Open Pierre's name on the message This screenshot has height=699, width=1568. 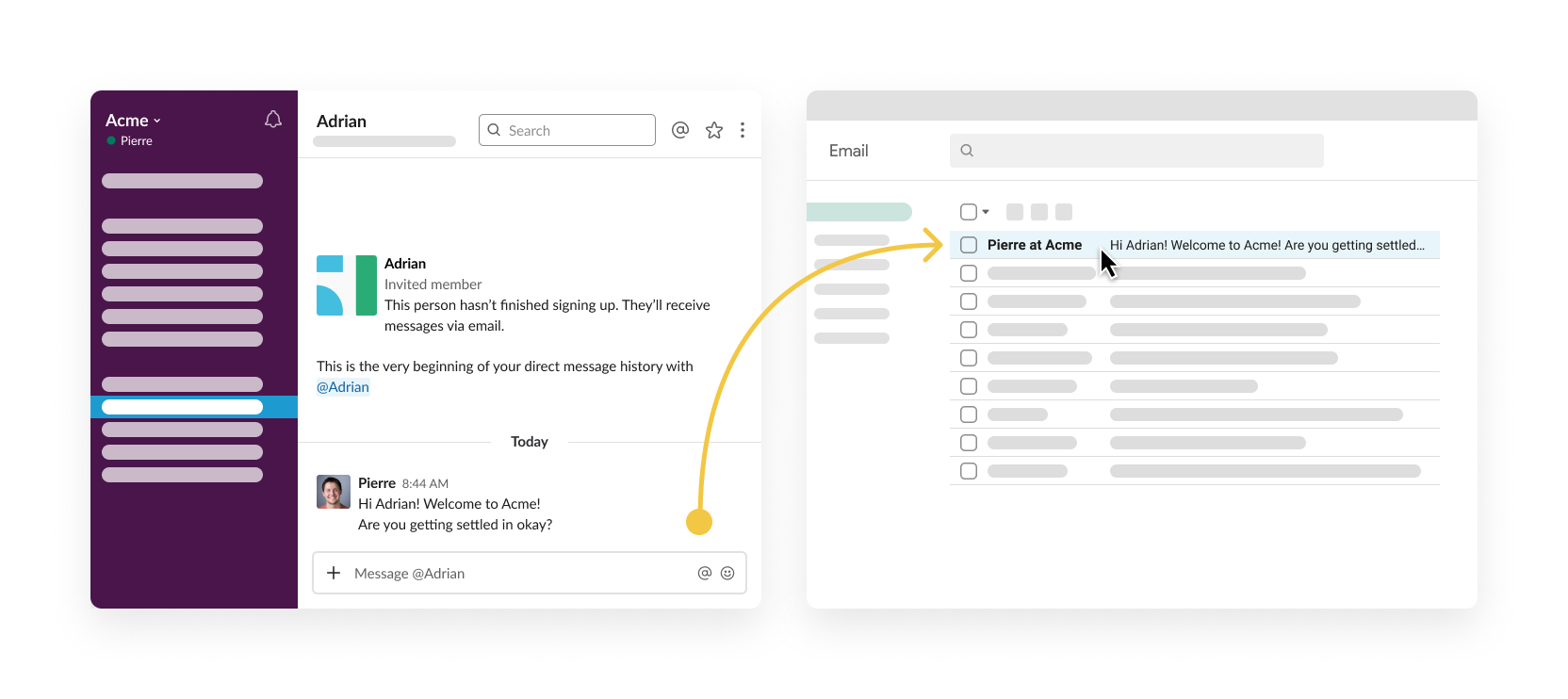[x=377, y=483]
